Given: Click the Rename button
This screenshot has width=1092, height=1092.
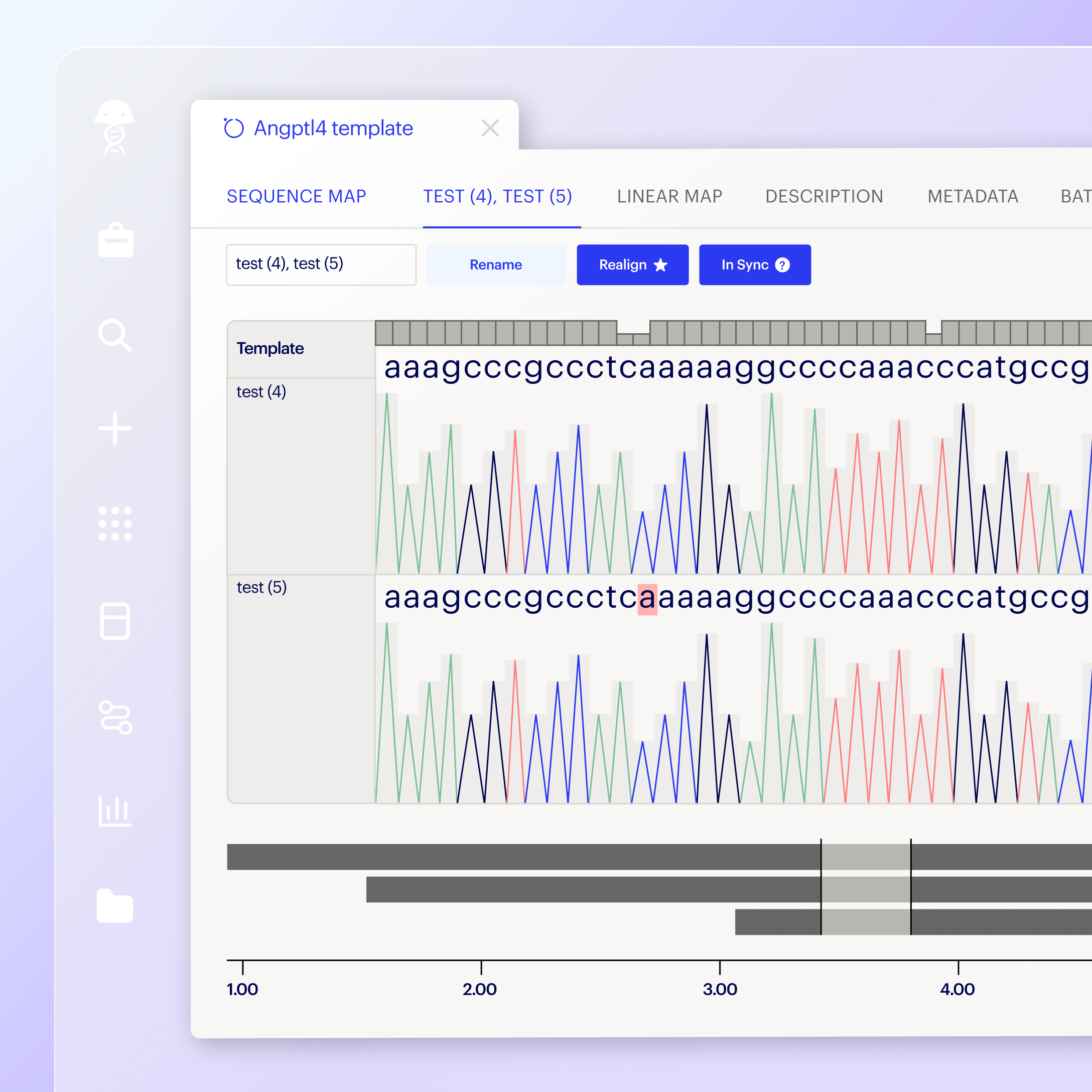Looking at the screenshot, I should click(x=496, y=264).
